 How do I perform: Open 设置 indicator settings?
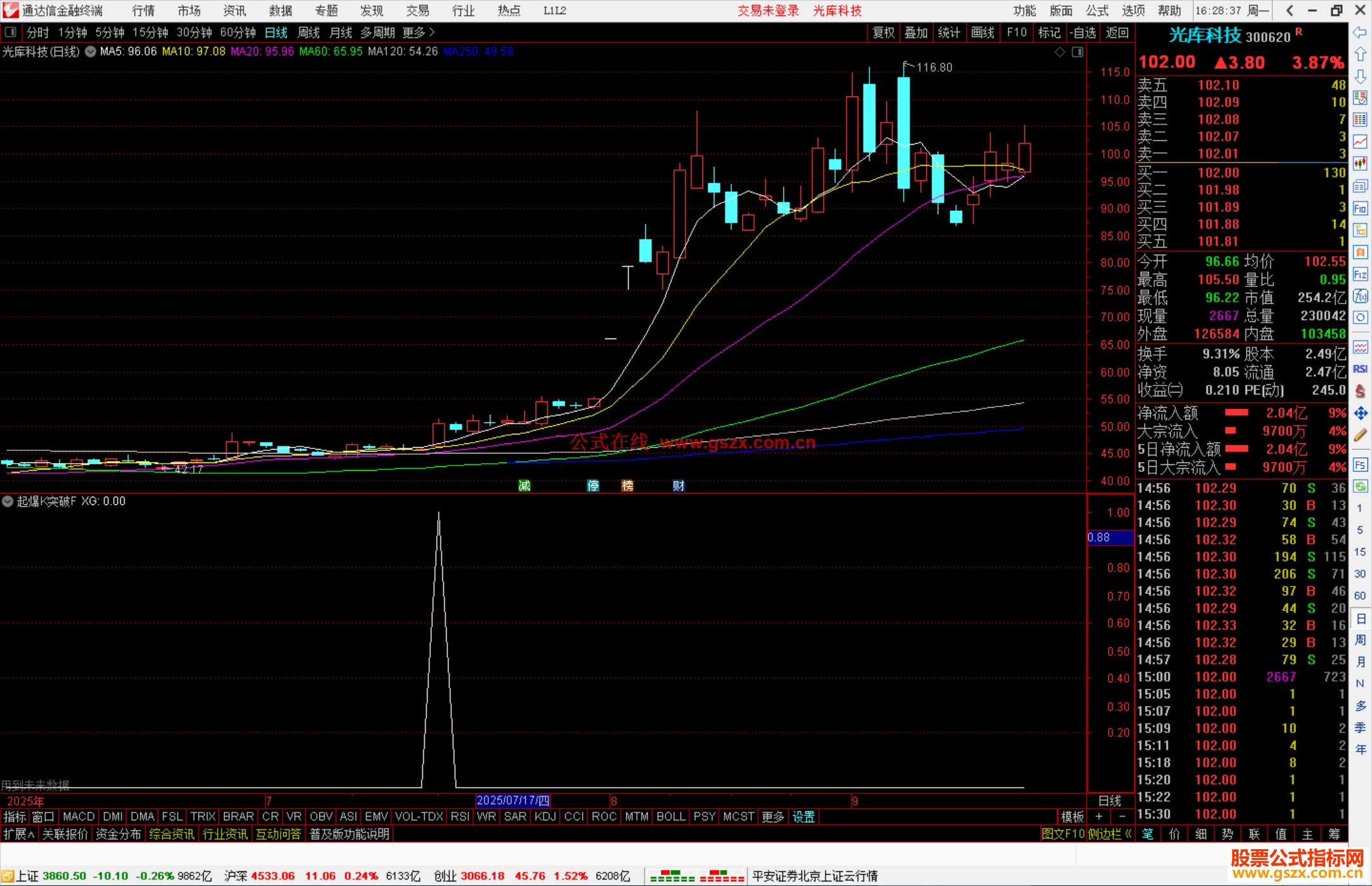click(804, 817)
